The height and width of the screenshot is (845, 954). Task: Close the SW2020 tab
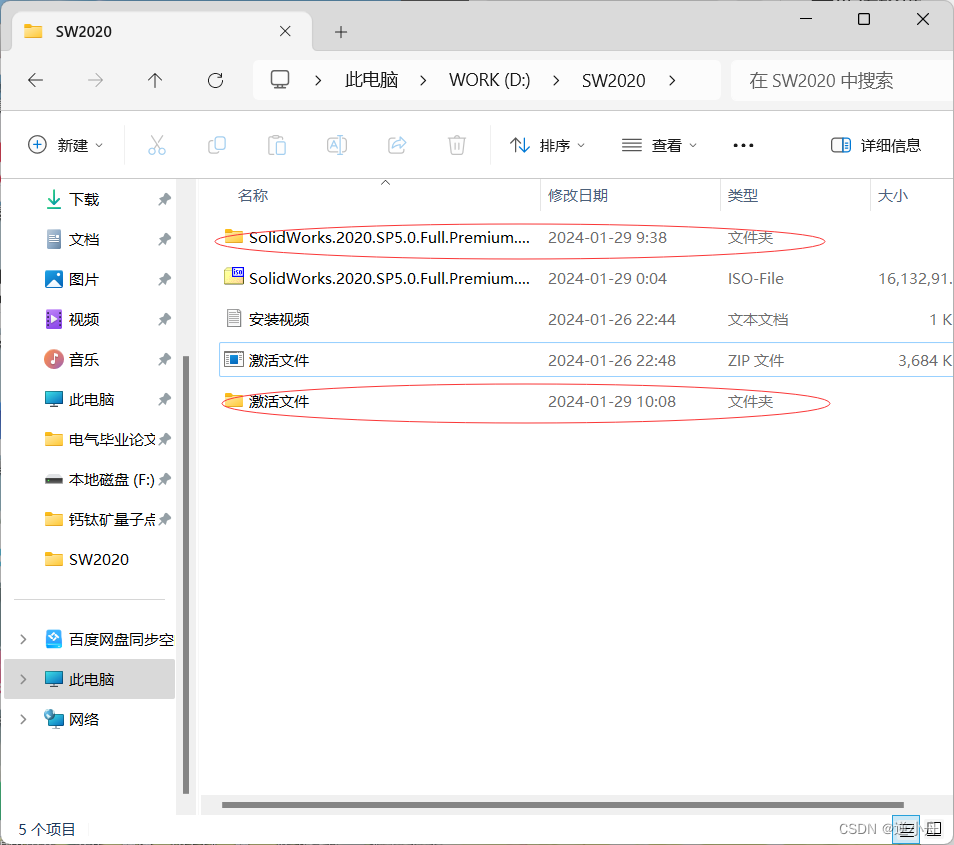point(285,31)
